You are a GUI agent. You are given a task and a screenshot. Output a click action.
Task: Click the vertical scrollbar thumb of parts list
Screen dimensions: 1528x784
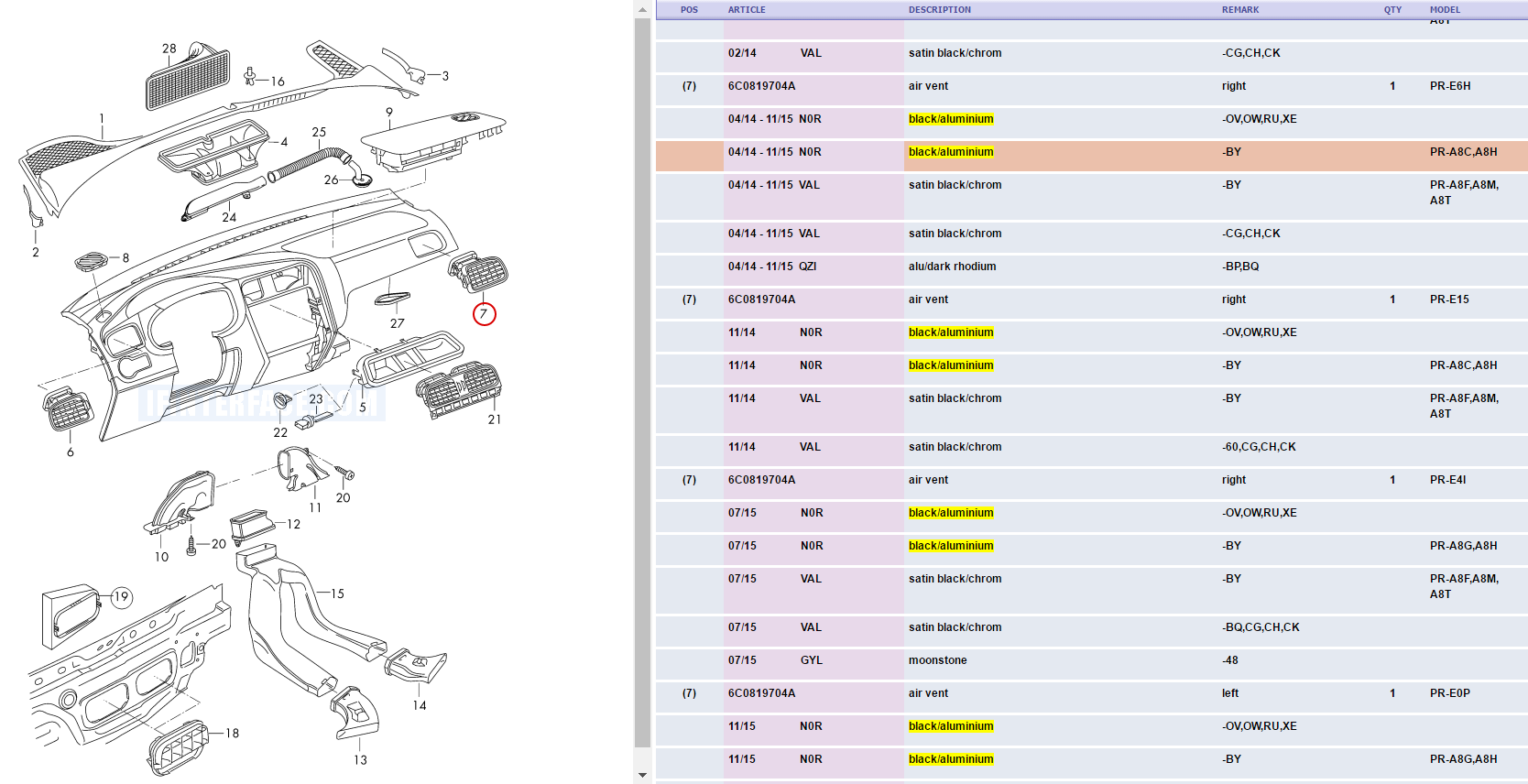pyautogui.click(x=642, y=383)
